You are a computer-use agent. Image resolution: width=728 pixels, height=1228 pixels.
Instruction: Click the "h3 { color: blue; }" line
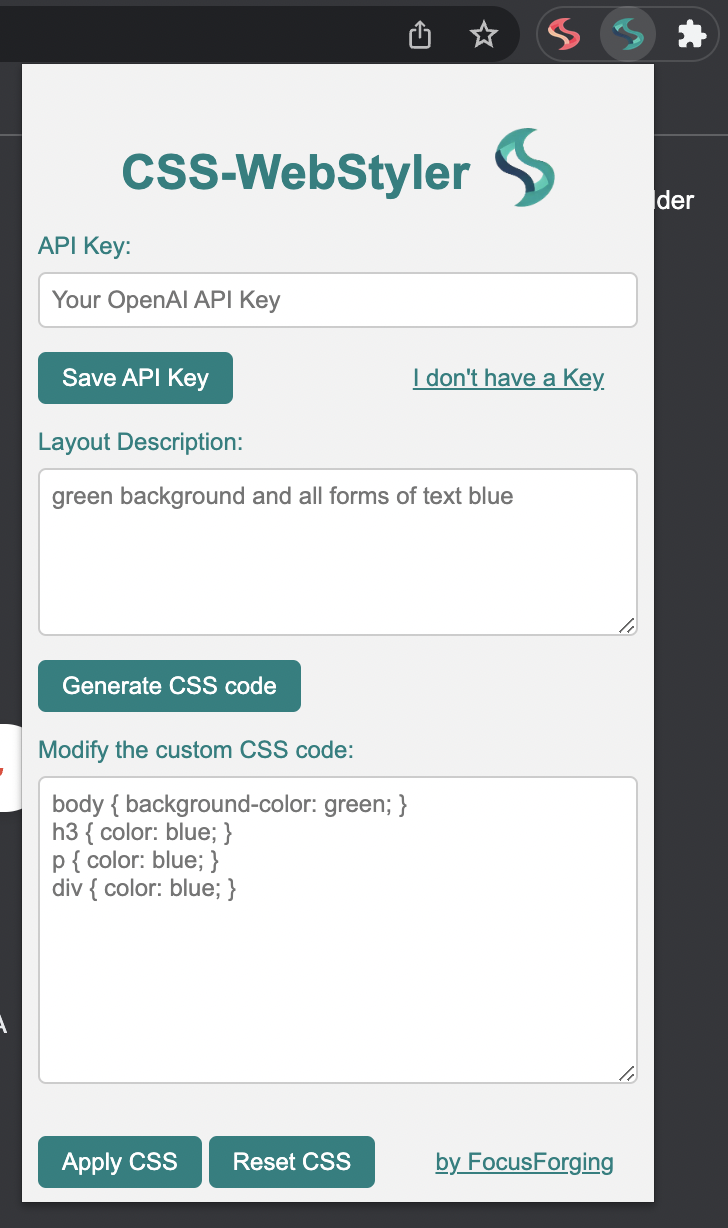click(x=144, y=832)
